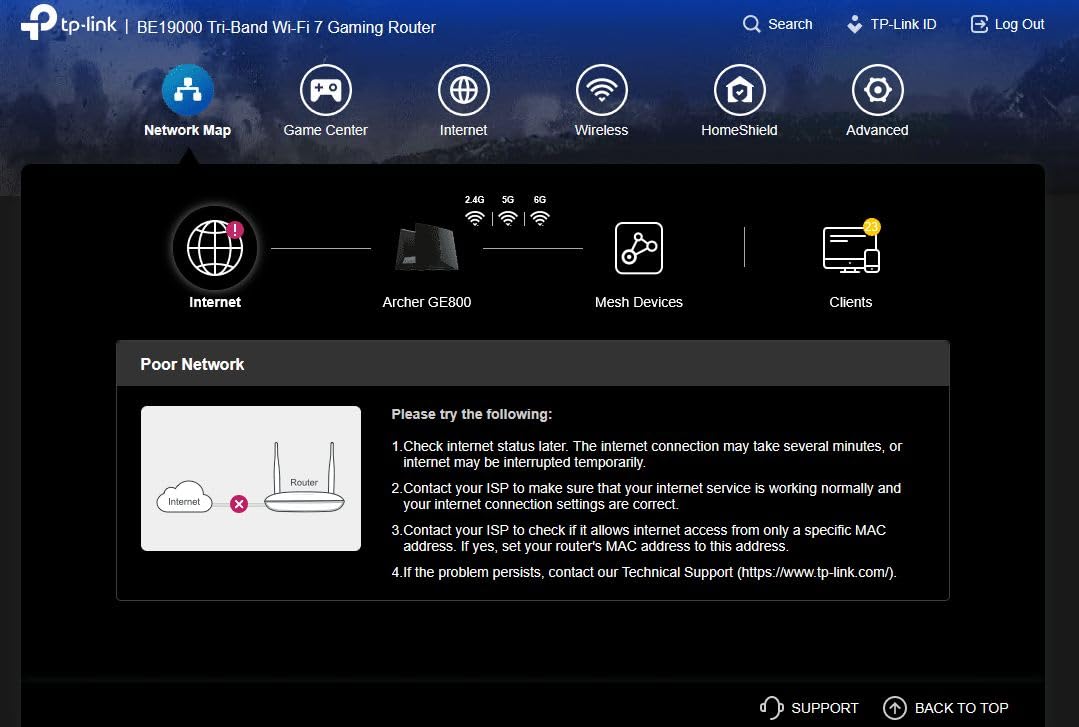Click the Poor Network heading

click(x=192, y=364)
